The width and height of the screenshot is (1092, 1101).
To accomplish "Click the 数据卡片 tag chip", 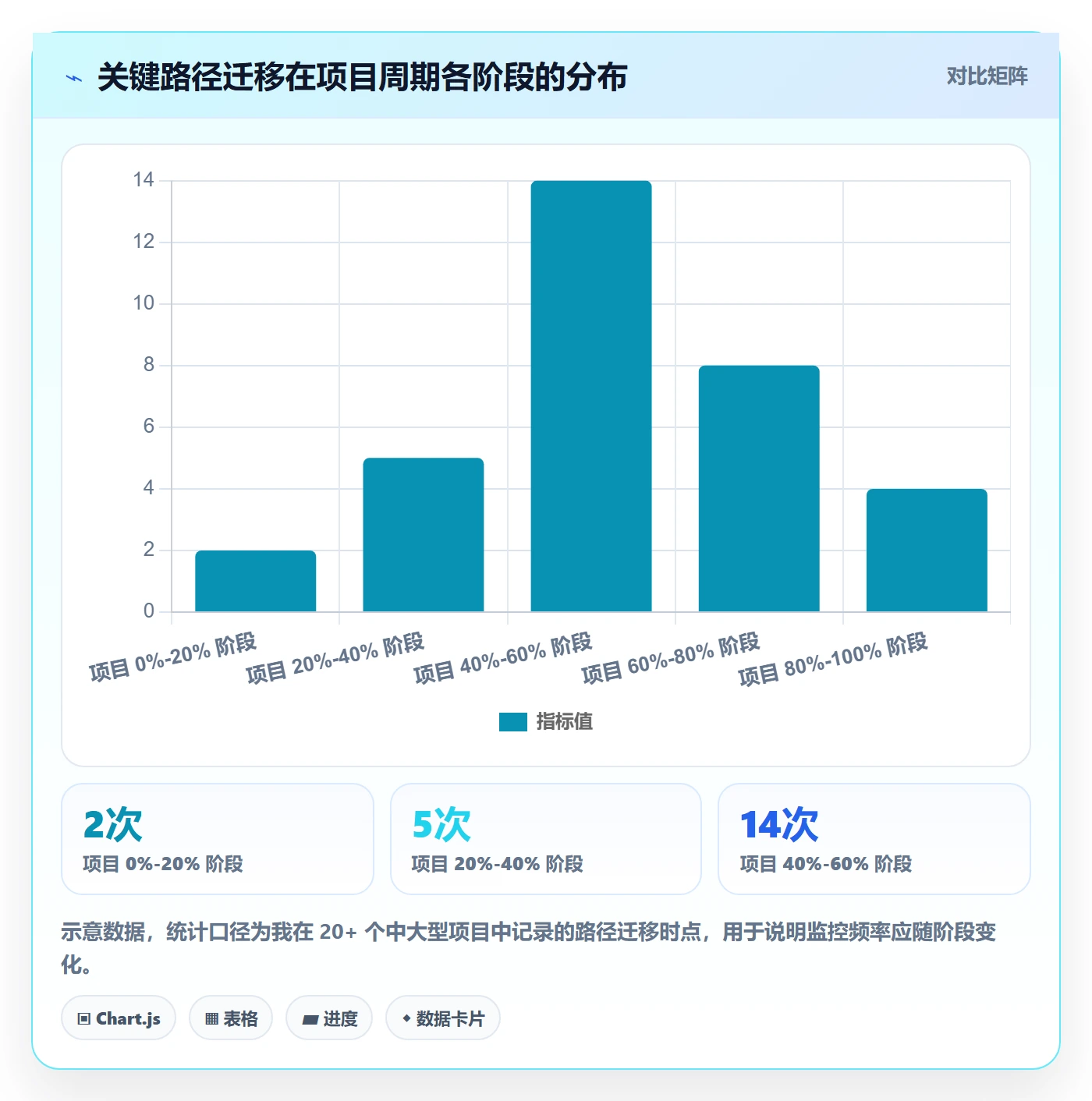I will click(x=443, y=1018).
